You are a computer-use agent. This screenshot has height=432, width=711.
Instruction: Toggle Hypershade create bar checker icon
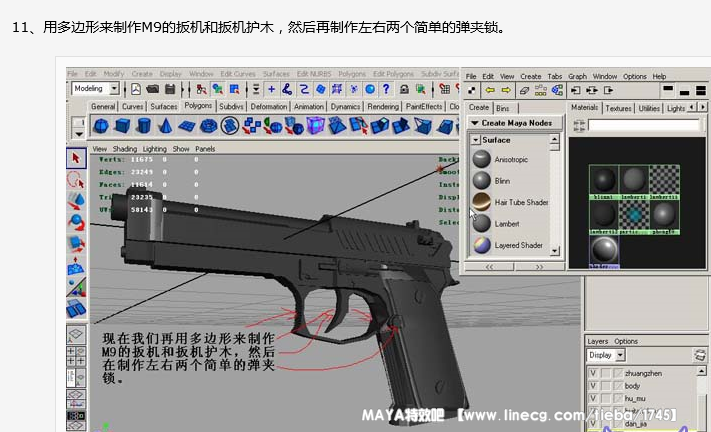coord(472,90)
